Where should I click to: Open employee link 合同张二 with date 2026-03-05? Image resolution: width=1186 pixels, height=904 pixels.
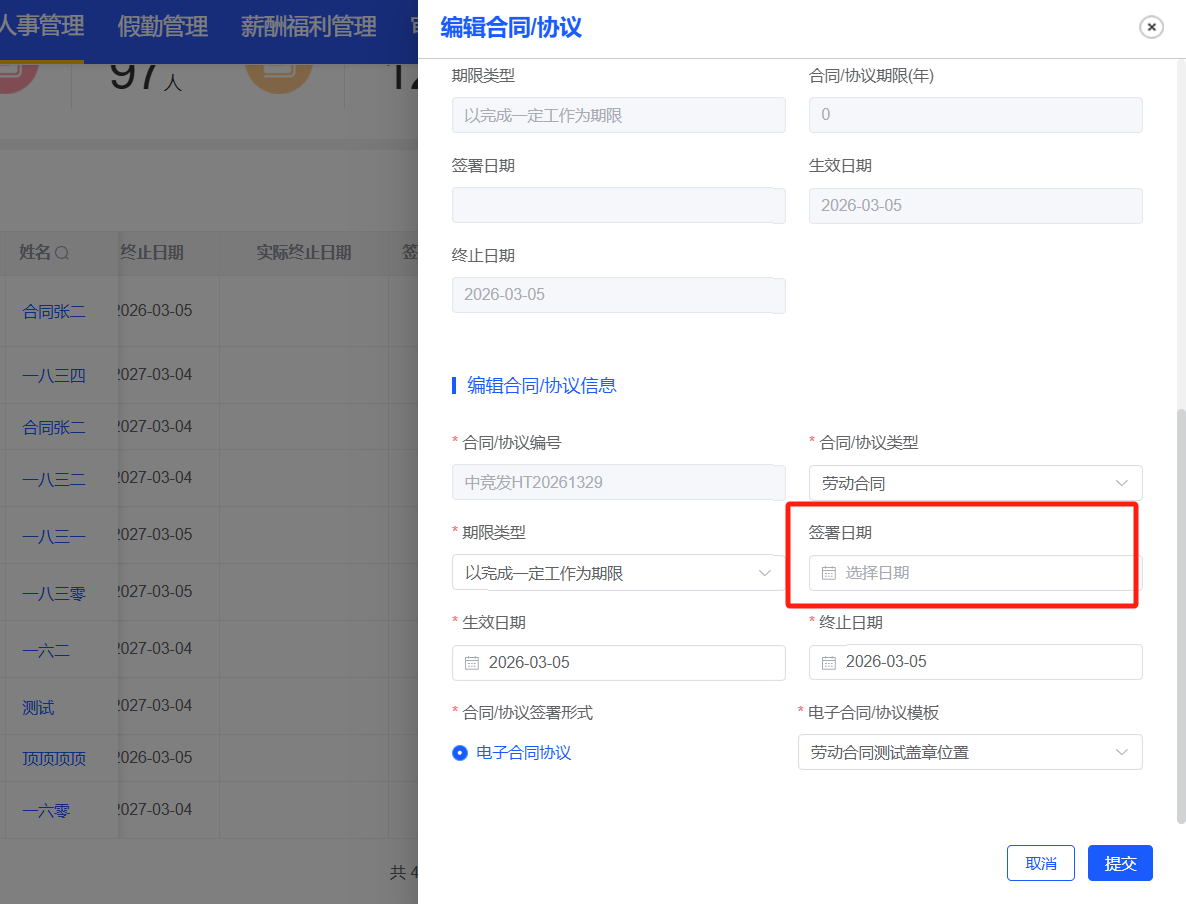coord(54,312)
